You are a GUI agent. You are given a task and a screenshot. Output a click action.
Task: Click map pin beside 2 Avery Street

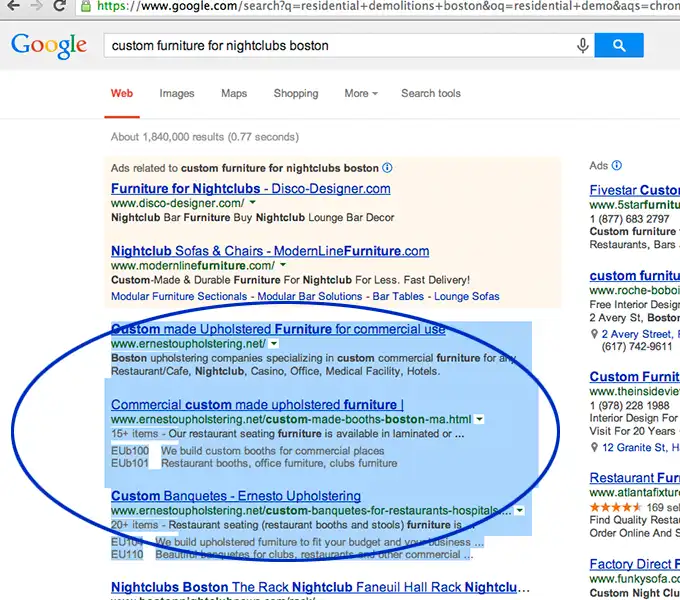594,334
